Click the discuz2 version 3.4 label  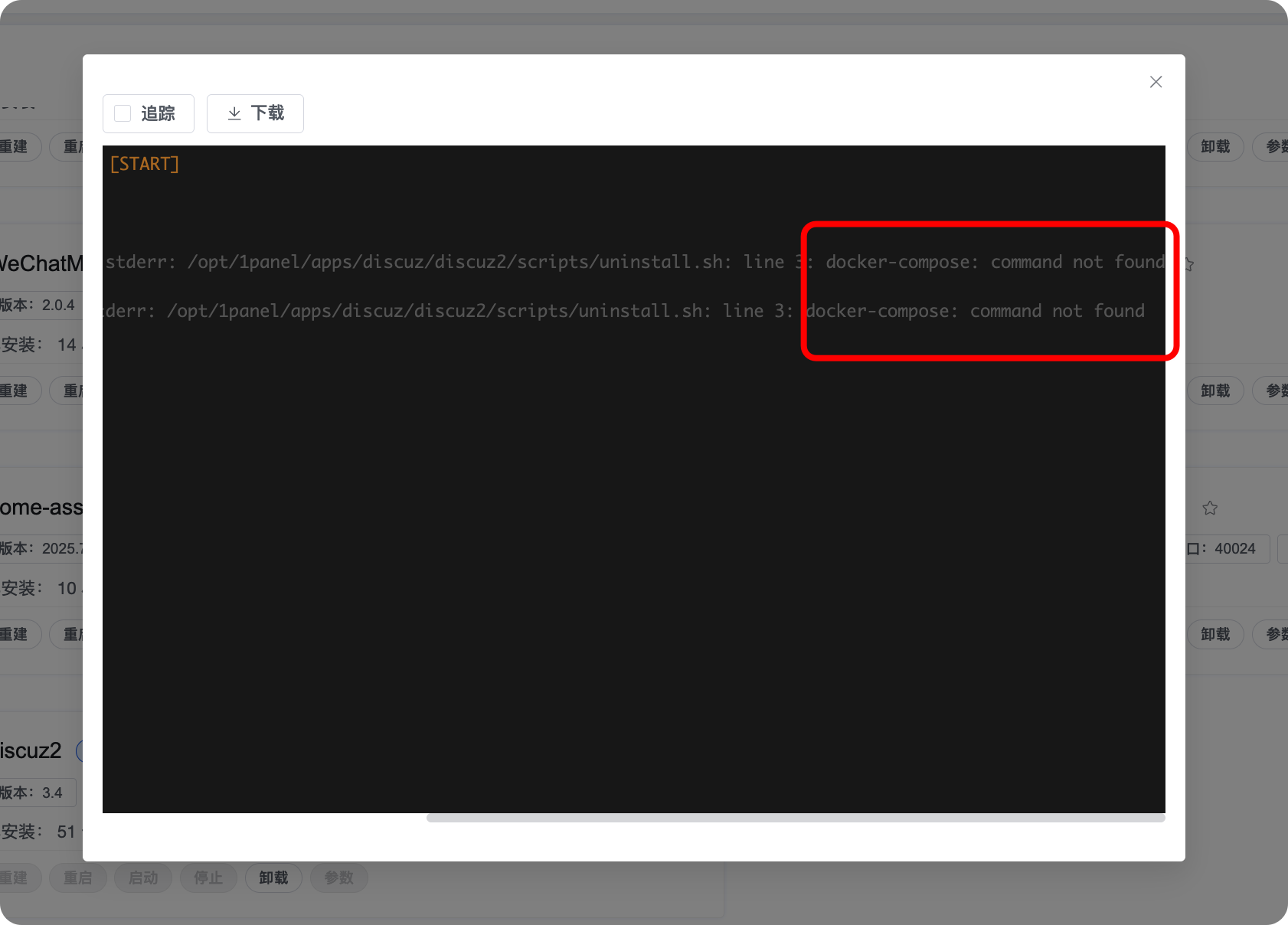[x=37, y=793]
